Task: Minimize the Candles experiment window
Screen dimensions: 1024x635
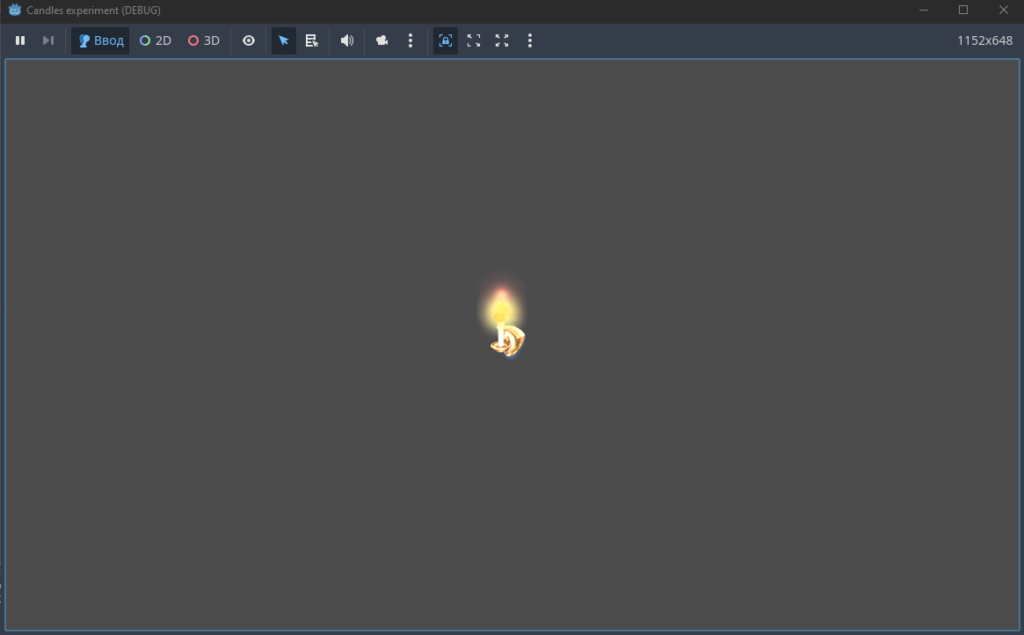Action: 923,10
